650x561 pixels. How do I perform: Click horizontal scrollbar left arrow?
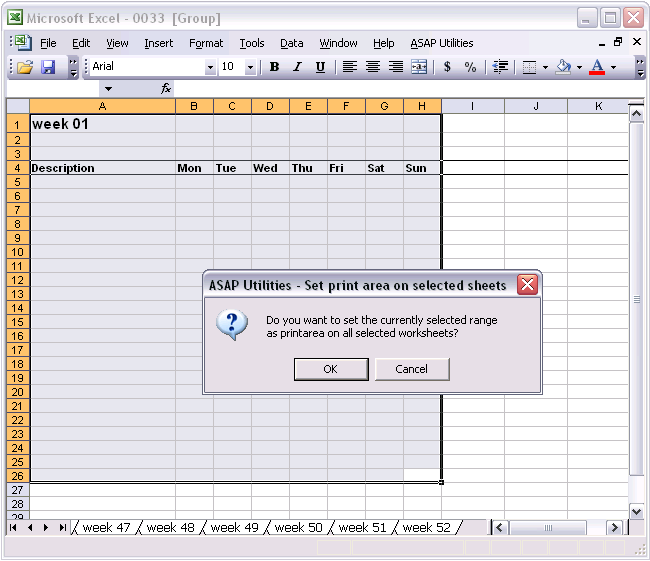499,528
